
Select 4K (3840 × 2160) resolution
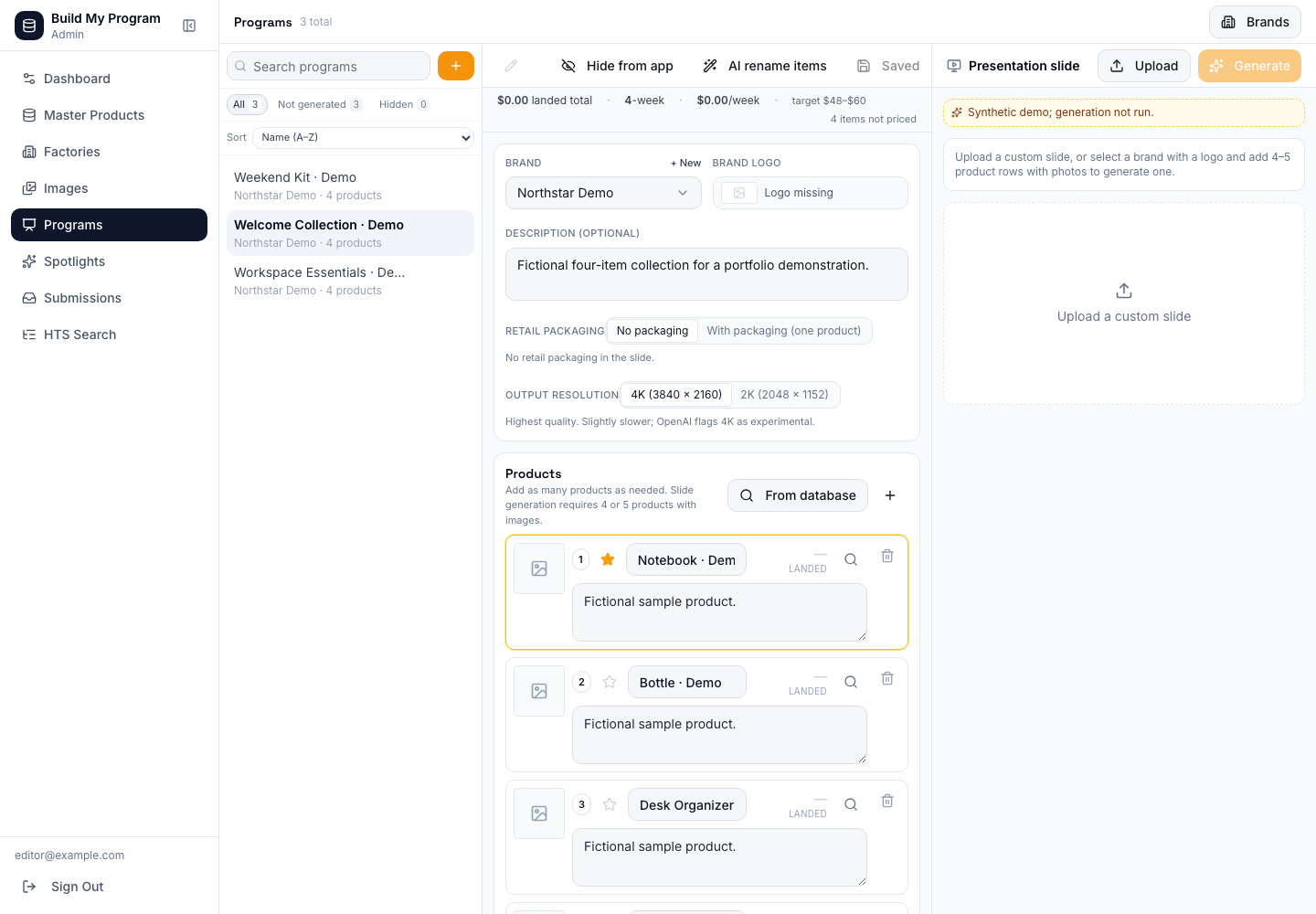pos(676,395)
